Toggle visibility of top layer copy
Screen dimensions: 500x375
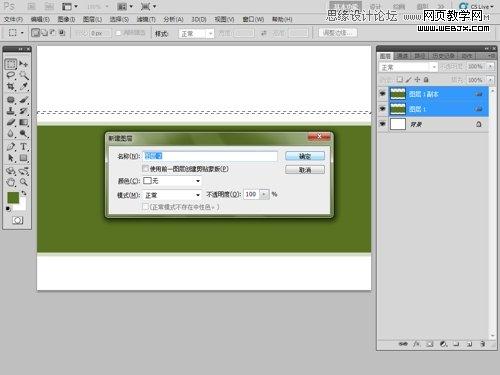tap(382, 94)
